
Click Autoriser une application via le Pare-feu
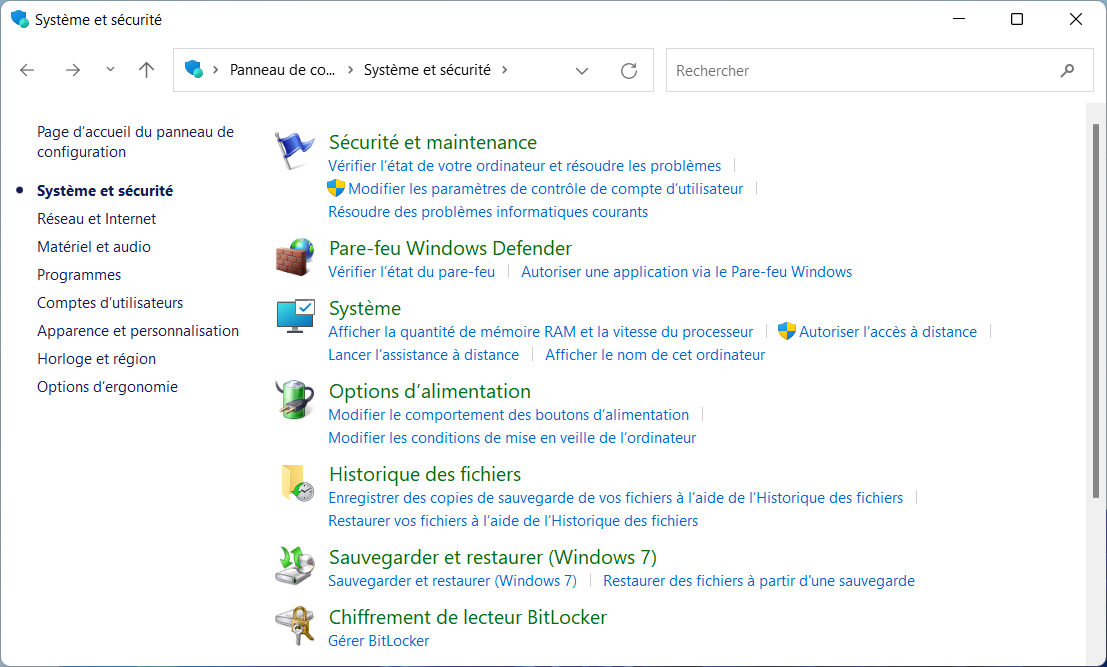click(x=686, y=272)
